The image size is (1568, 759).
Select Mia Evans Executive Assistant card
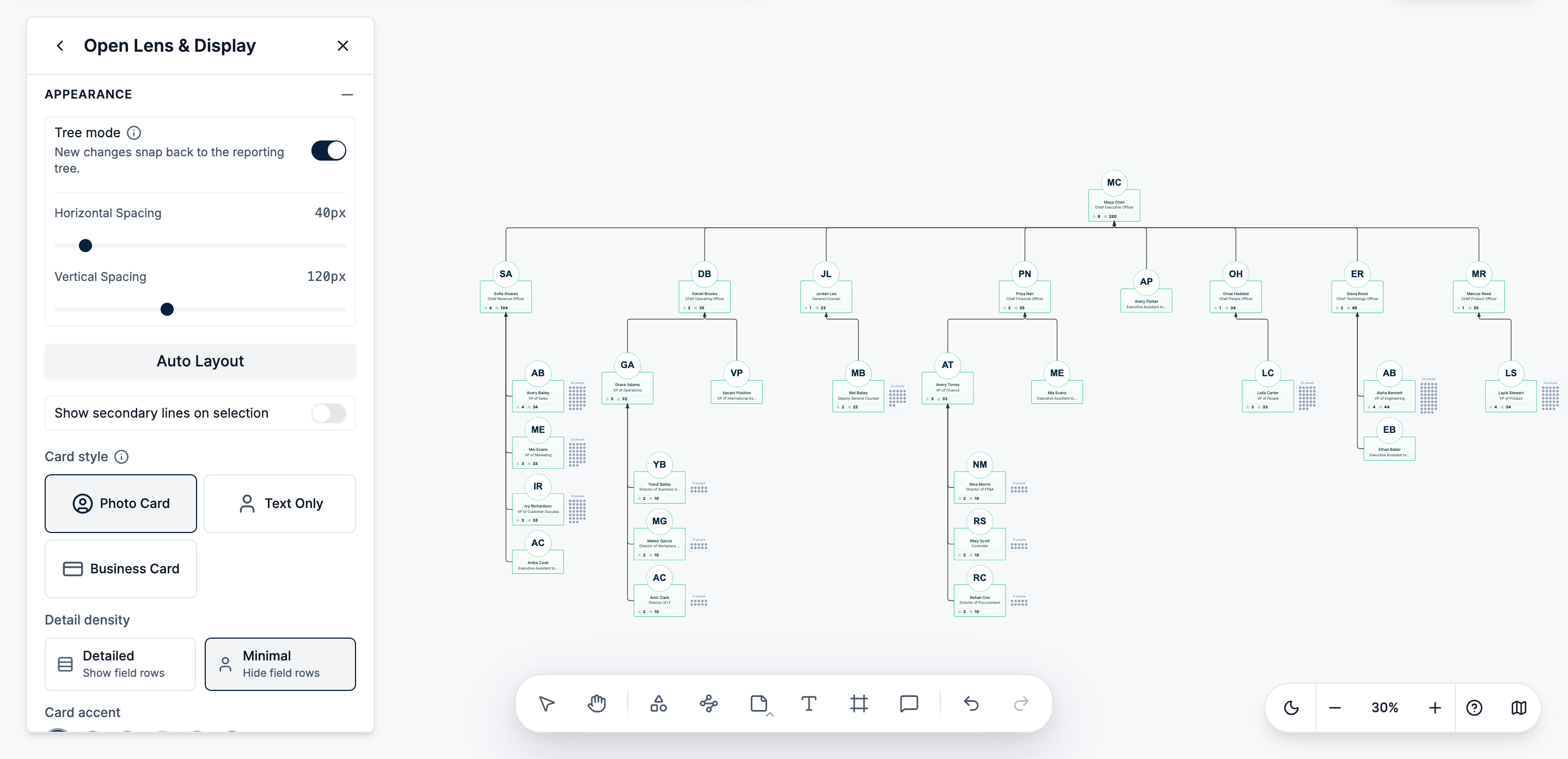click(x=1057, y=392)
